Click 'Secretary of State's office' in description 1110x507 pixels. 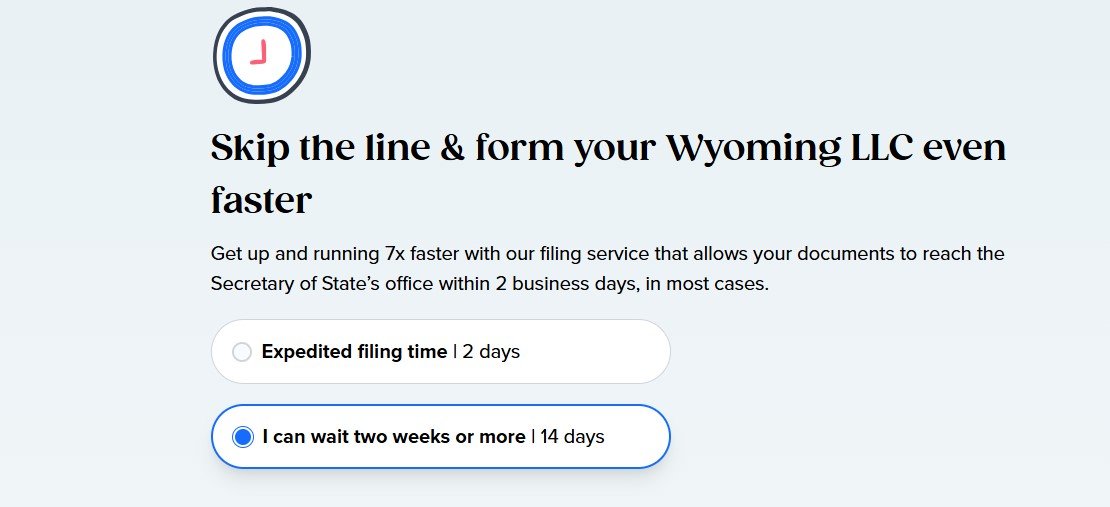[322, 285]
